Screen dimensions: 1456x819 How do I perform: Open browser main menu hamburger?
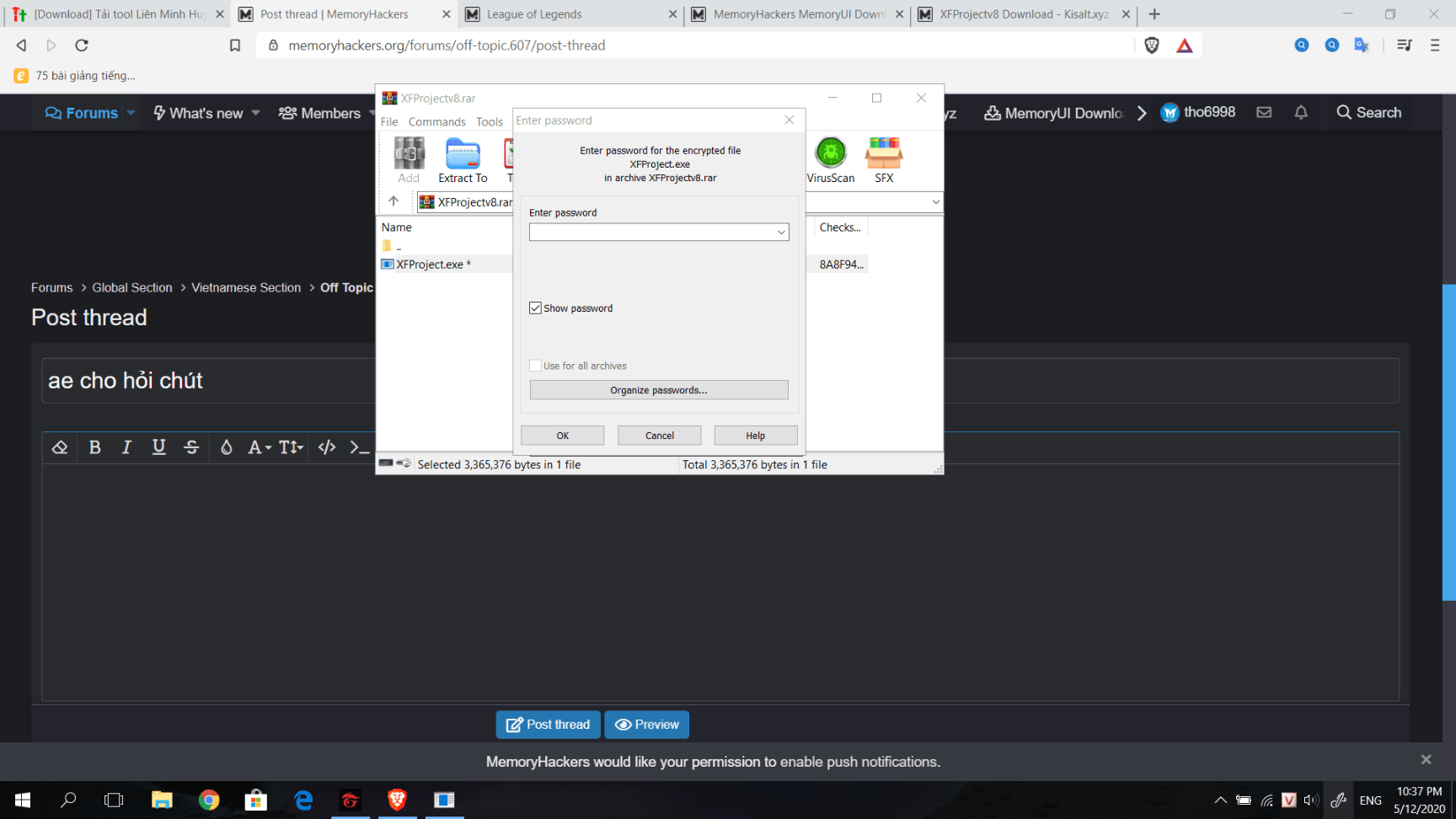point(1435,45)
